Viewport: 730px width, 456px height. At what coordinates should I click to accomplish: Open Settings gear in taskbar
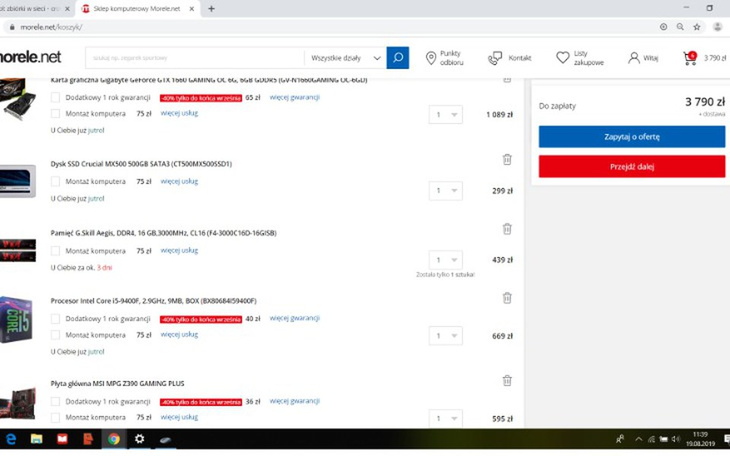click(x=139, y=439)
